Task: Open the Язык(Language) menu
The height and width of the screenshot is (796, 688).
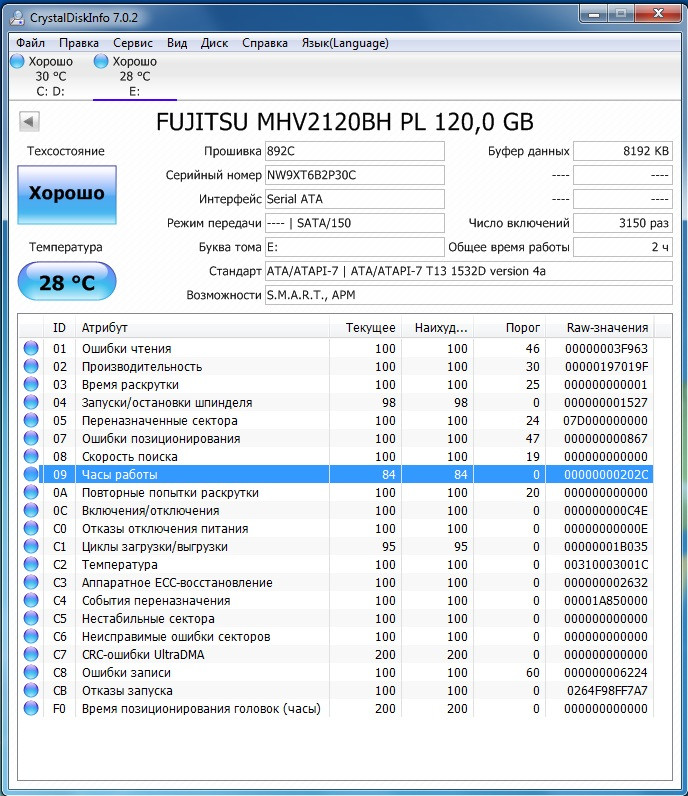Action: [x=345, y=43]
